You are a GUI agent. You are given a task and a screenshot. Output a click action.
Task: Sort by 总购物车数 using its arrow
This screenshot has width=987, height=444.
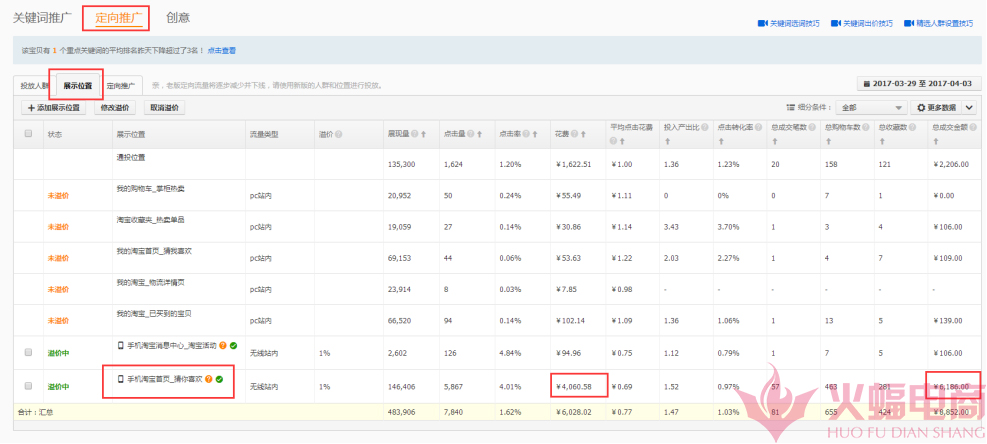tap(828, 141)
